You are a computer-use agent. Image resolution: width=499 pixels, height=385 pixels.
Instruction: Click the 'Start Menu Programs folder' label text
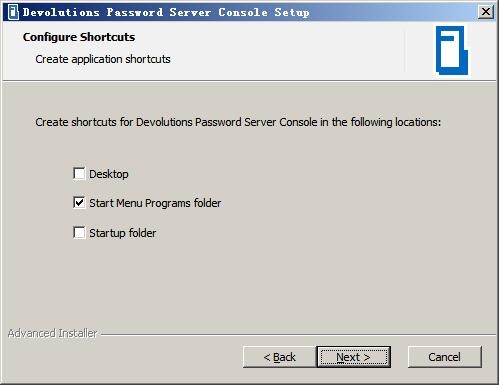tap(155, 203)
